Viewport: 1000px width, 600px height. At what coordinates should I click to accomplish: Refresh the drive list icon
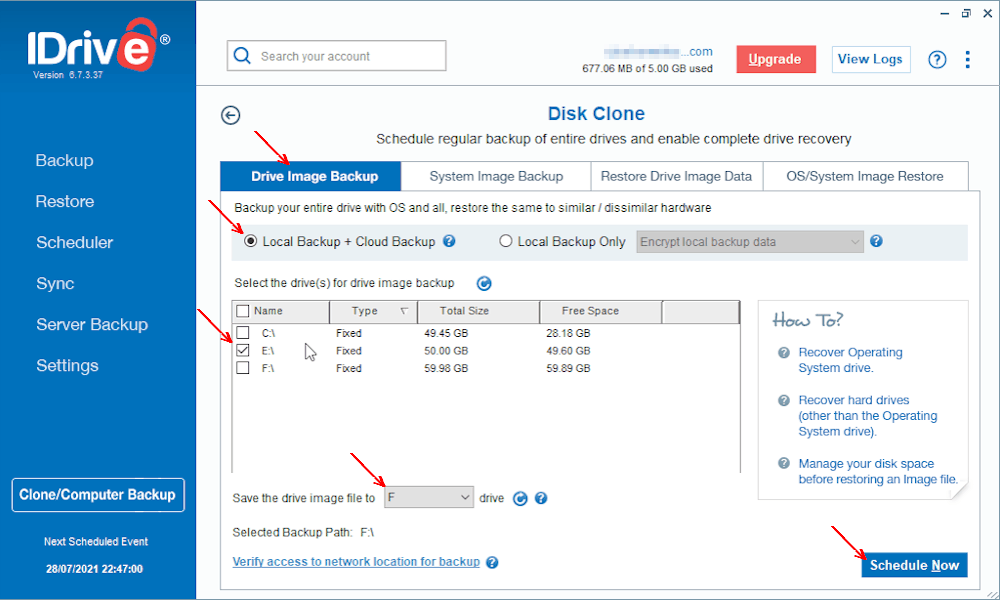[484, 283]
